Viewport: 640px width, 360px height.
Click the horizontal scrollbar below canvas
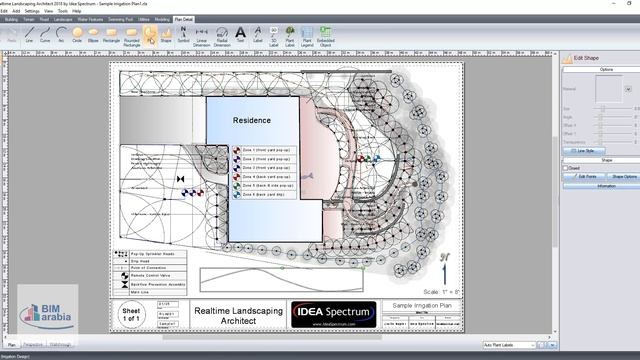(x=272, y=337)
